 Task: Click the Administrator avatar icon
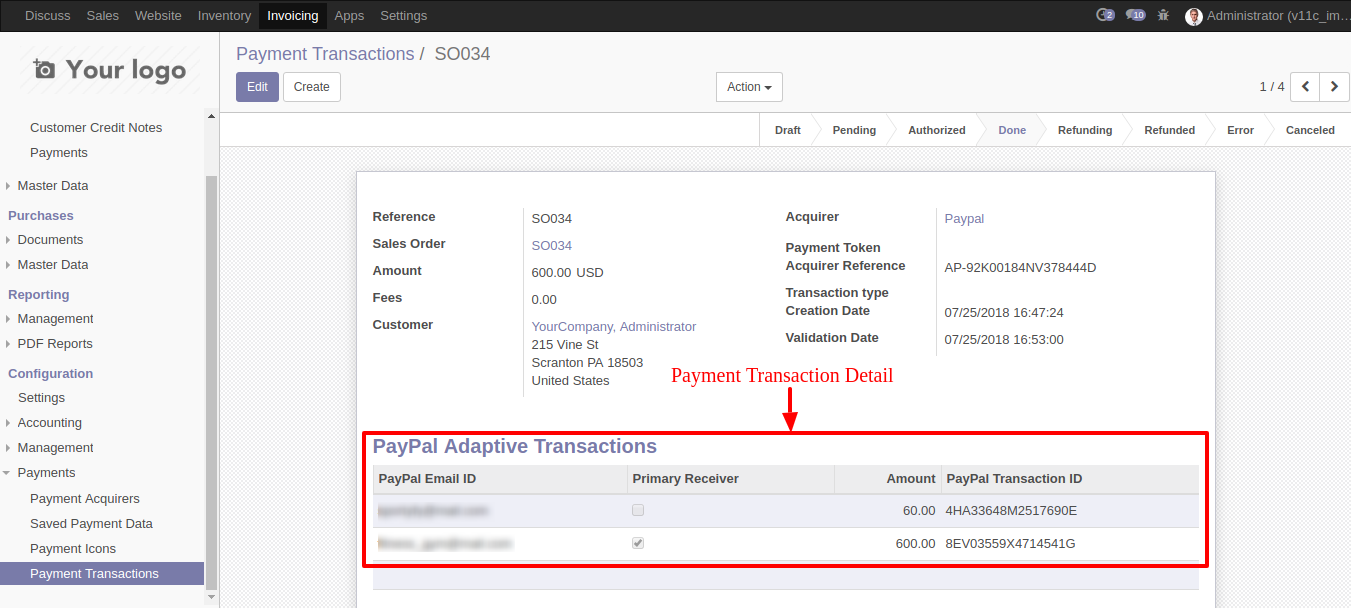(1194, 16)
